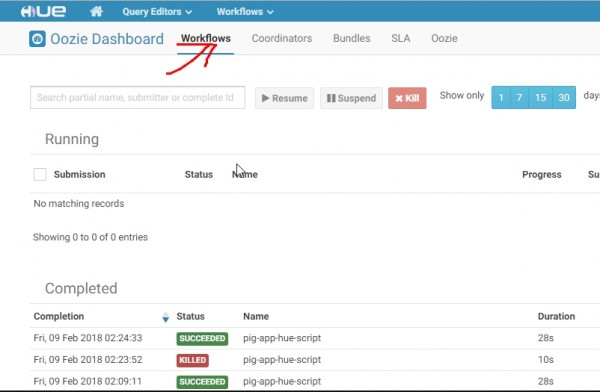Sort Running jobs by Progress header
Screen dimensions: 600x392
pos(541,175)
